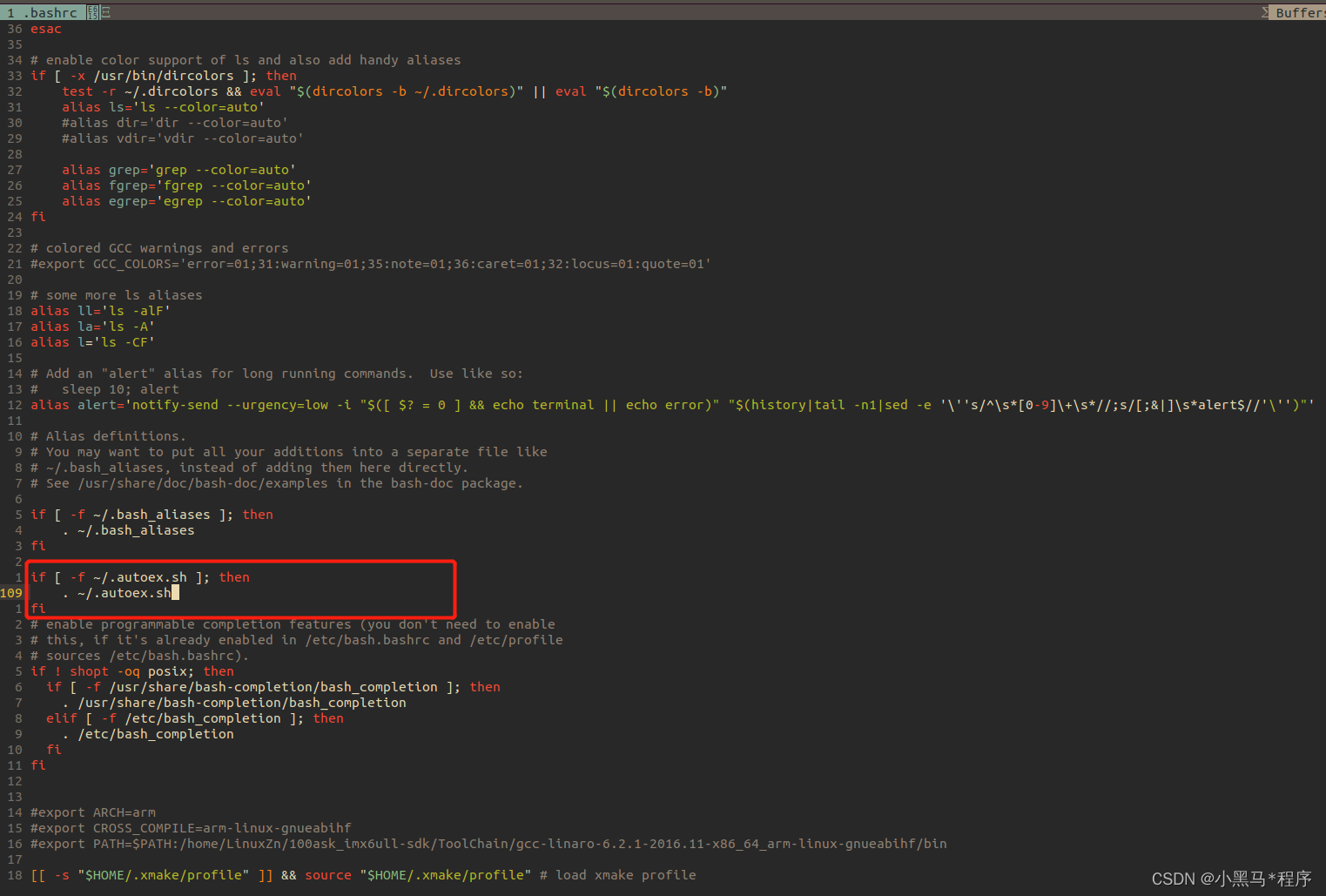
Task: Click comment '# See /usr/share/doc/bash-doc/examples'
Action: (x=277, y=483)
